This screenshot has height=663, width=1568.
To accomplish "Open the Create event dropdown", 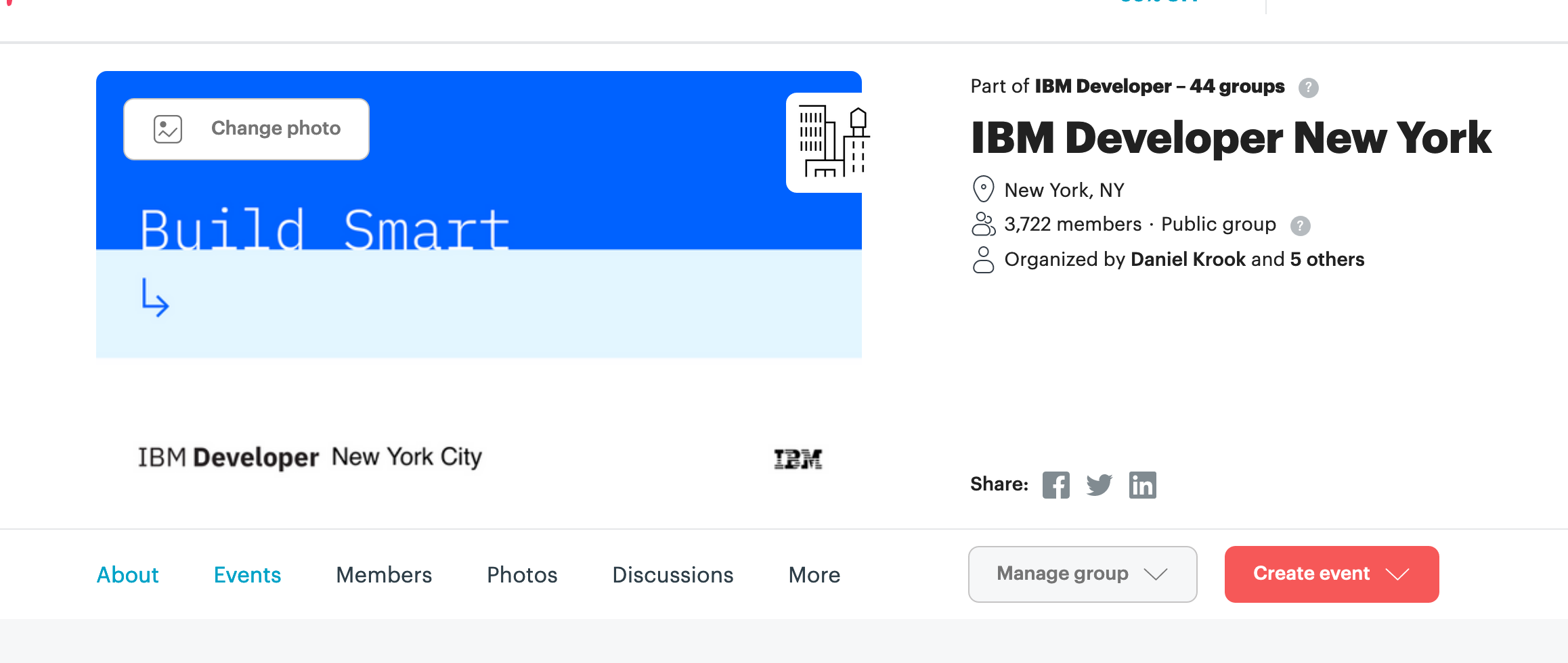I will click(x=1332, y=574).
